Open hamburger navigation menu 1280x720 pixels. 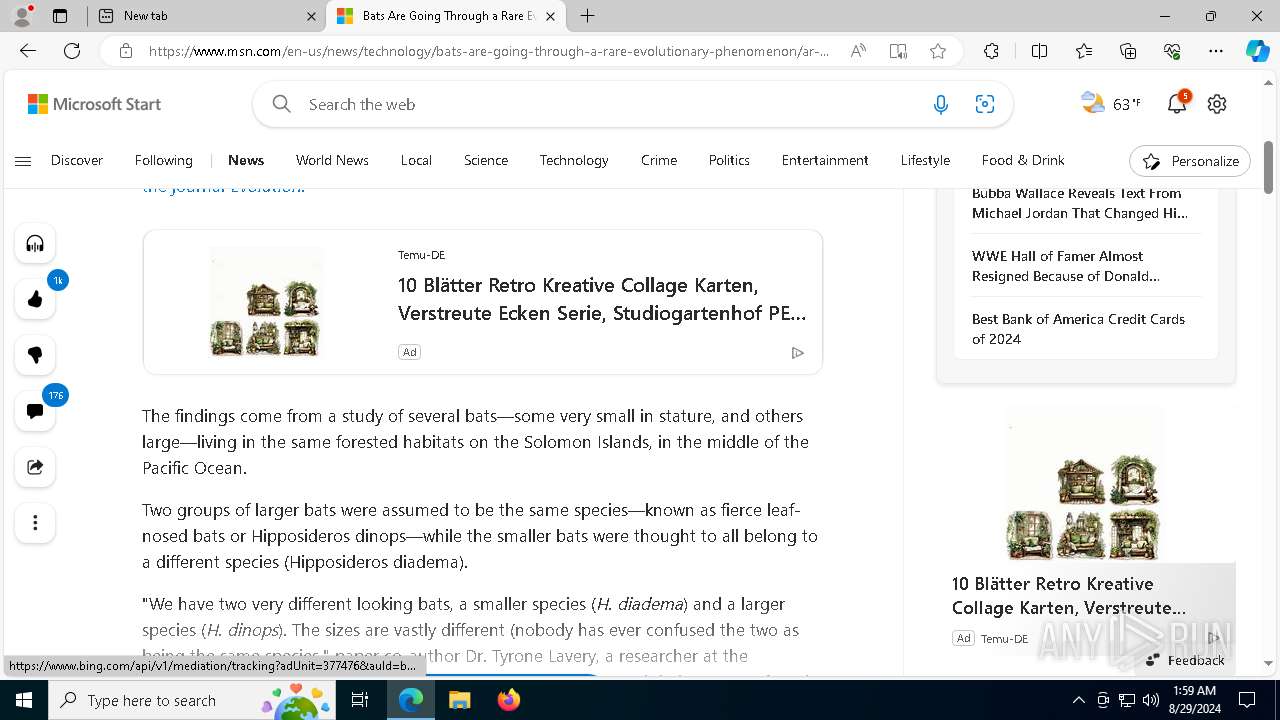[x=23, y=161]
